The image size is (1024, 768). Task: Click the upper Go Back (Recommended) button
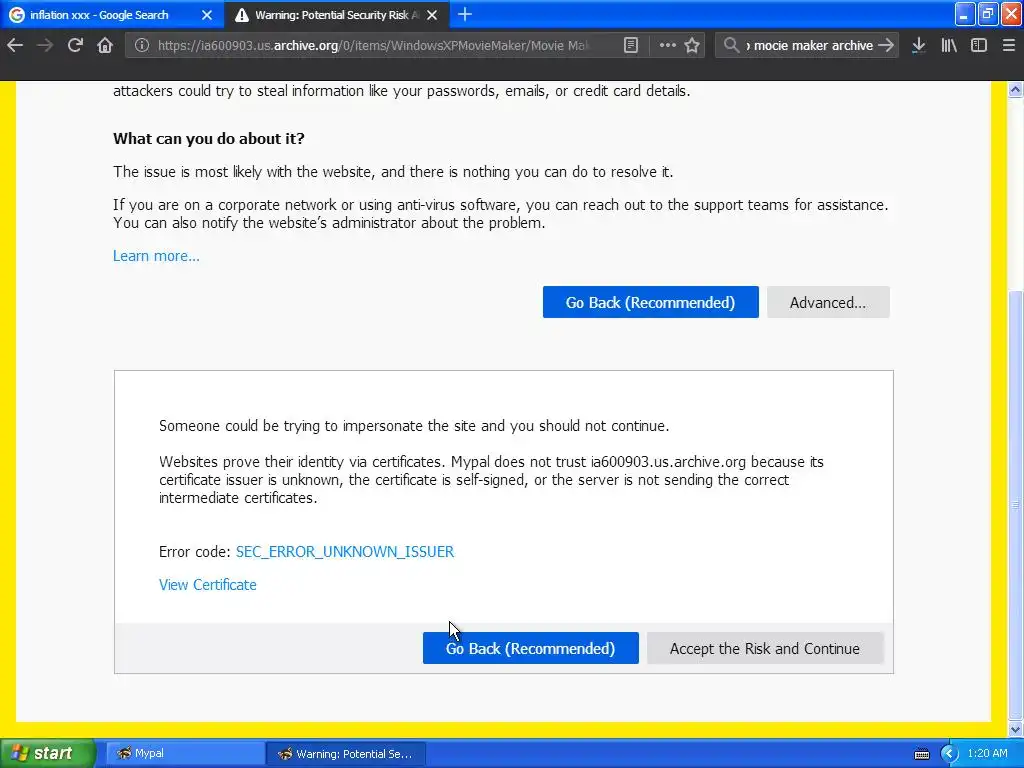tap(650, 302)
